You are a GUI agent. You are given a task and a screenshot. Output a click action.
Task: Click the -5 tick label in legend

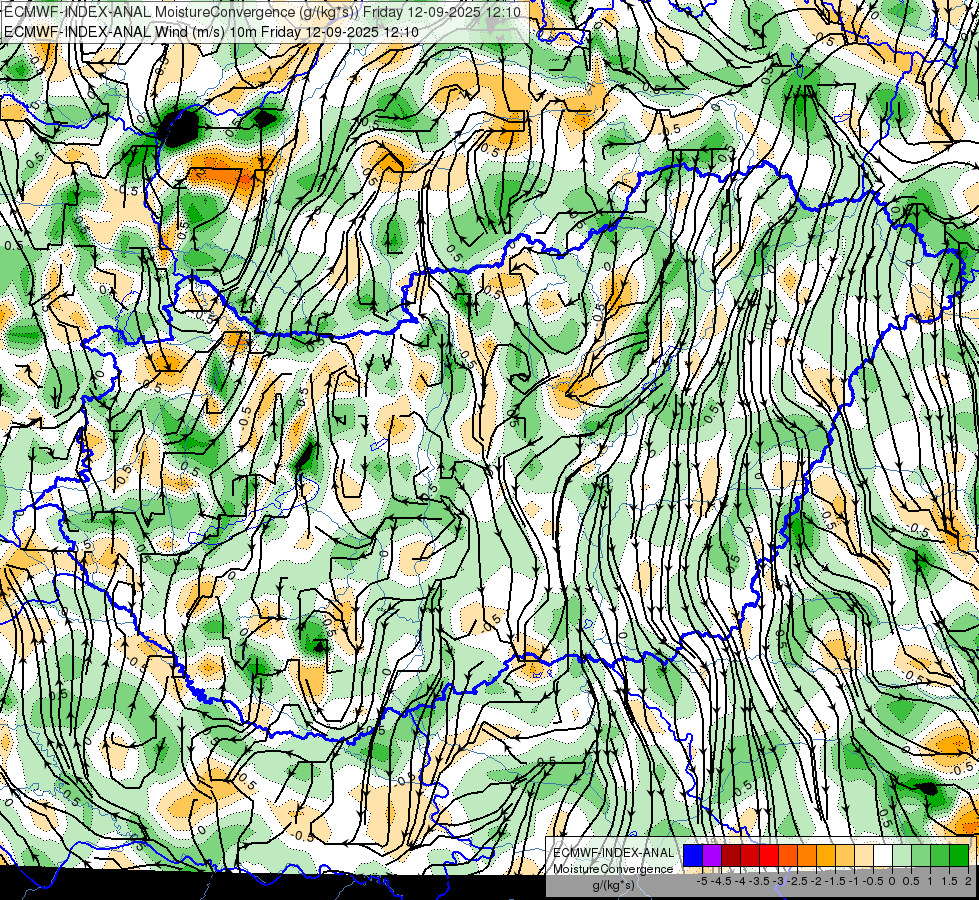coord(702,881)
